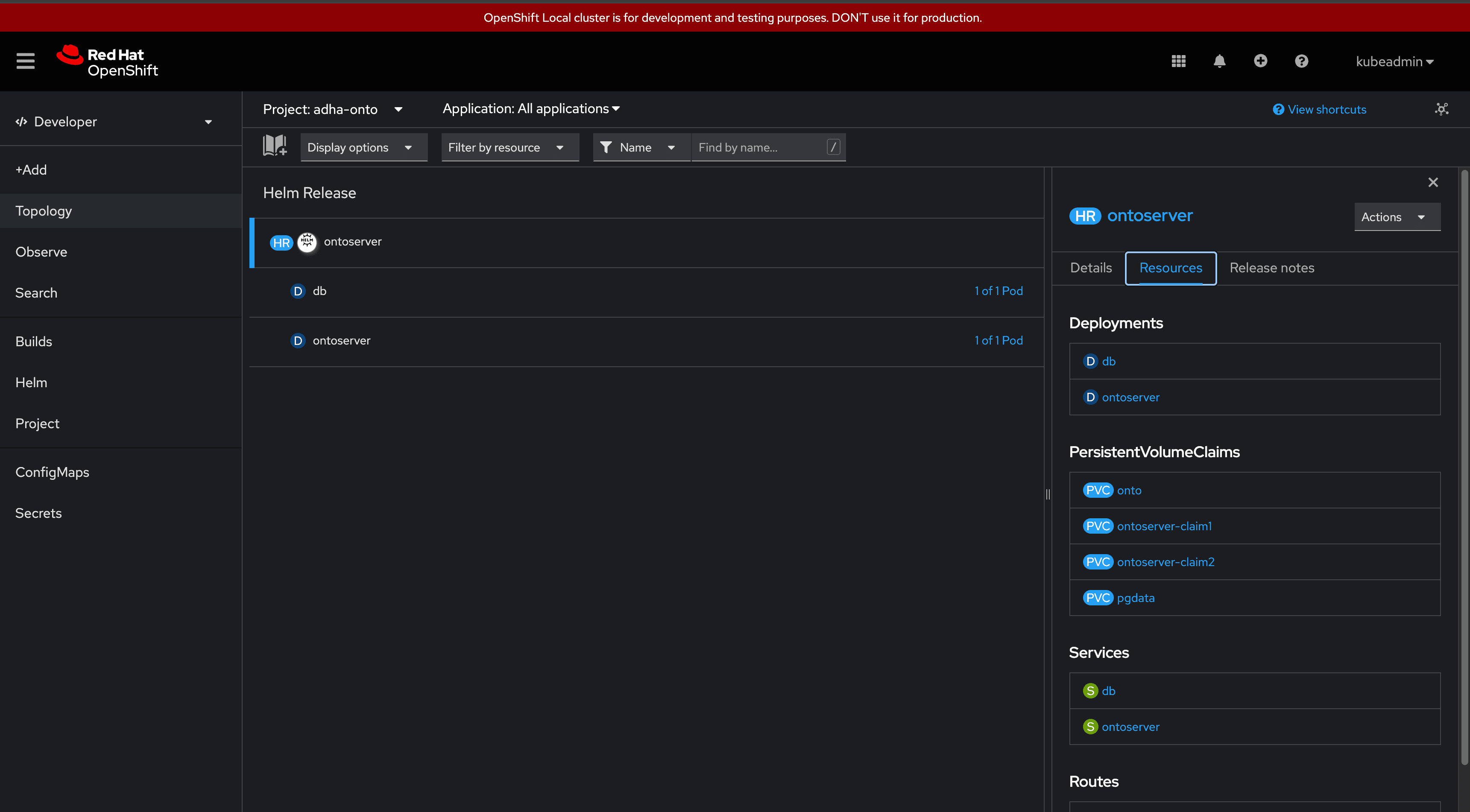Click the PVC badge beside onto
This screenshot has height=812, width=1470.
tap(1098, 490)
